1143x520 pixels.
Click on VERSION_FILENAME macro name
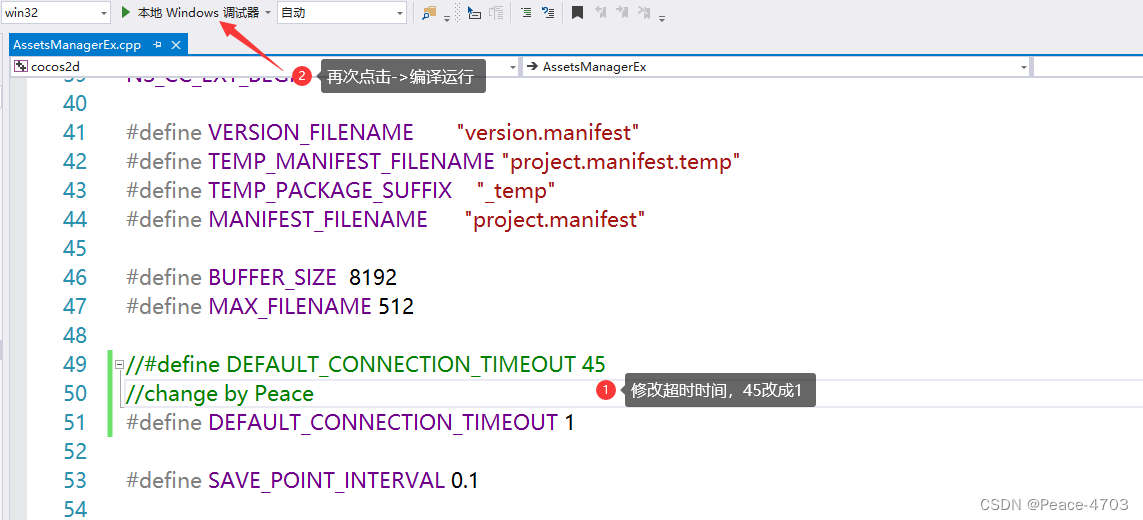tap(311, 133)
